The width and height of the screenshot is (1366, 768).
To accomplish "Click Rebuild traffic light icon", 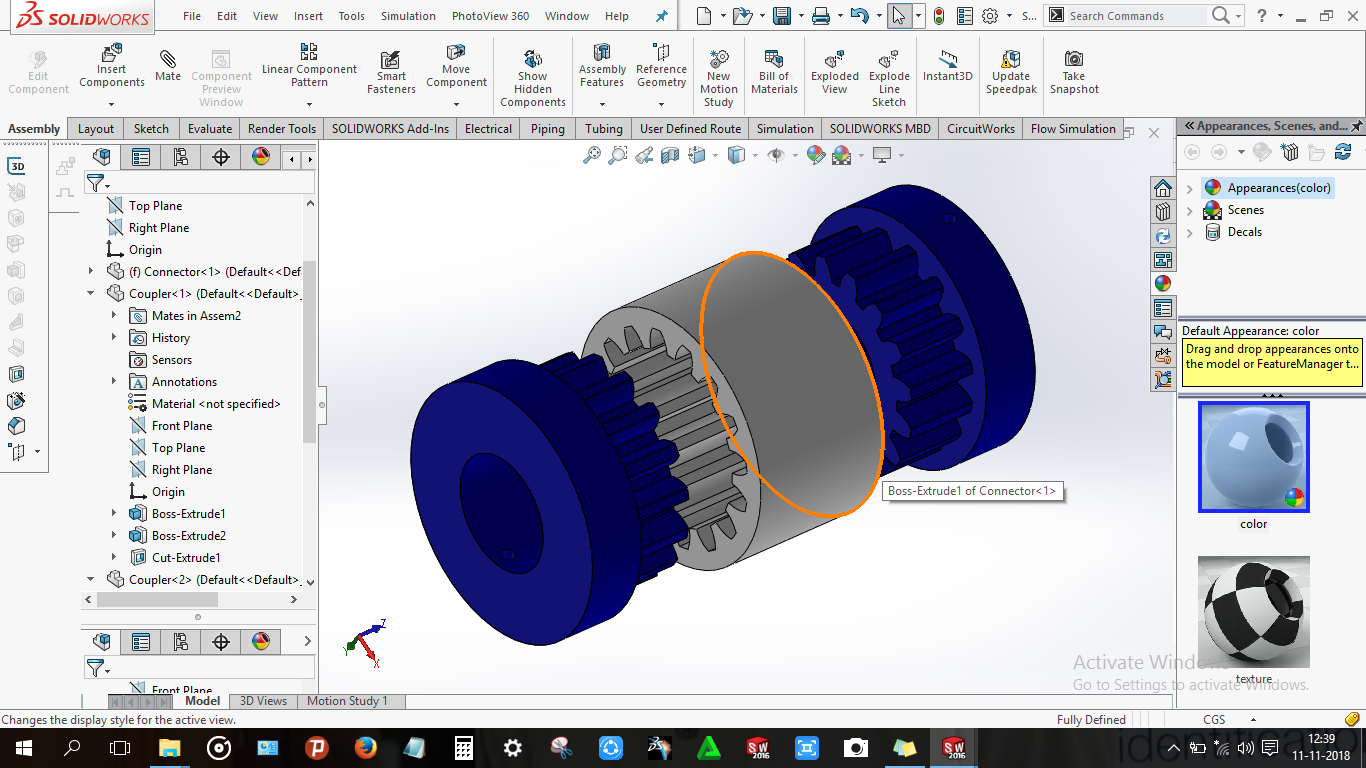I will pyautogui.click(x=938, y=15).
